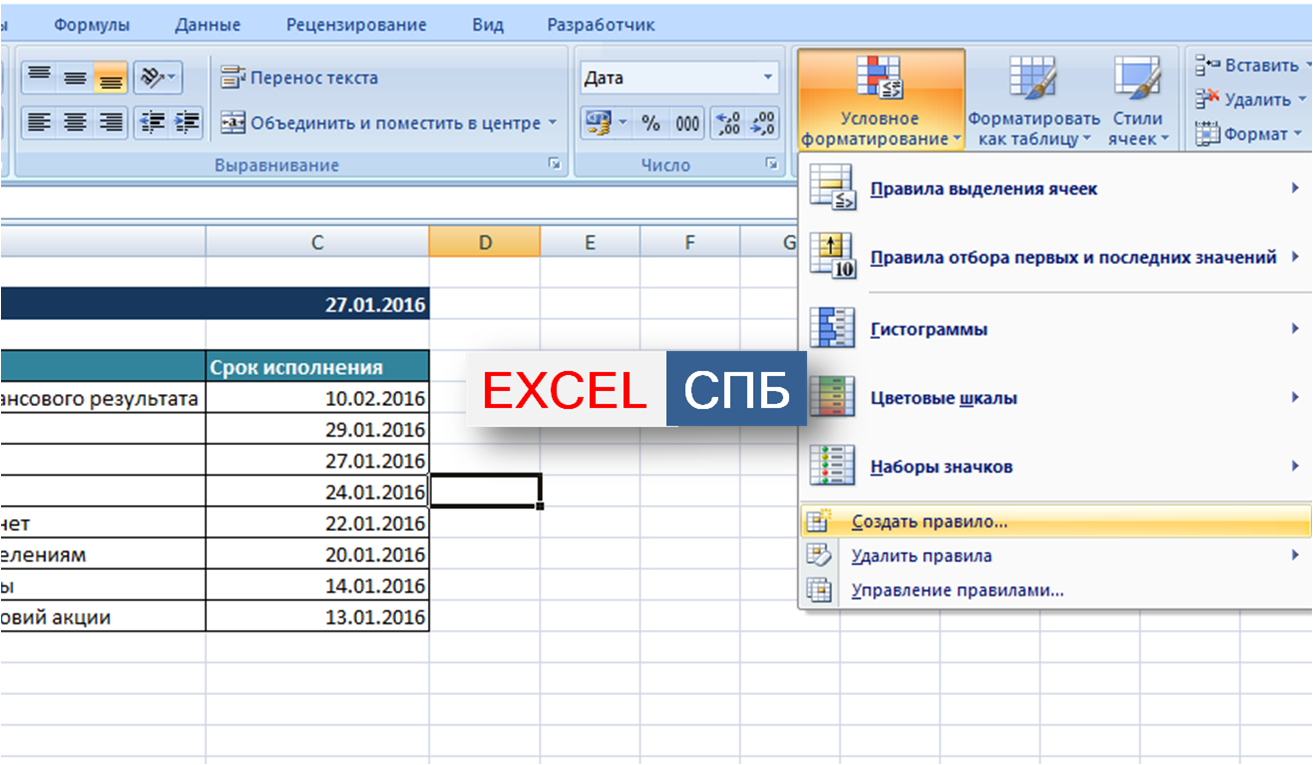
Task: Toggle Перенос текста wrap option
Action: coord(300,78)
